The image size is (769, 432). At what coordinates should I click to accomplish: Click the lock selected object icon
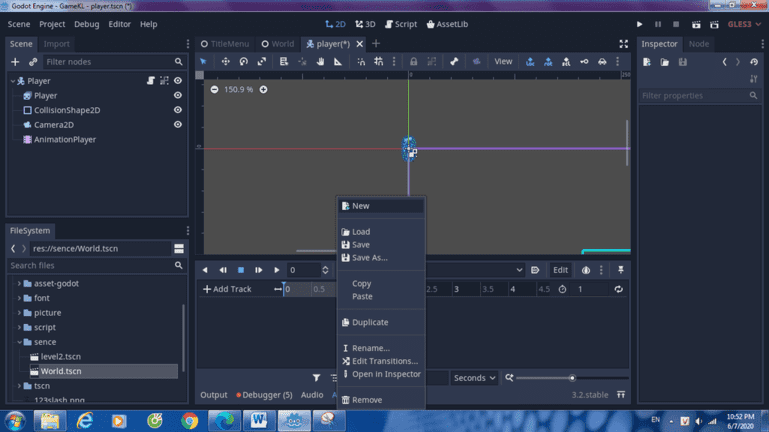click(x=413, y=62)
